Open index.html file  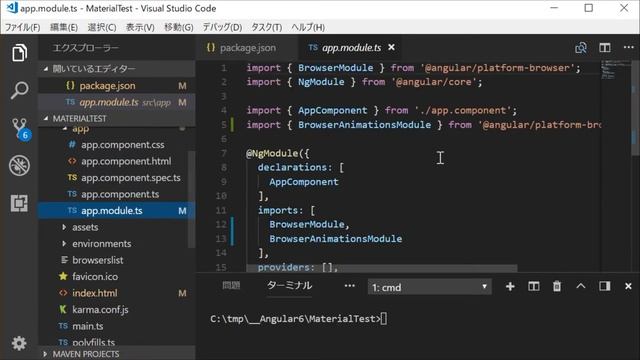coord(94,293)
